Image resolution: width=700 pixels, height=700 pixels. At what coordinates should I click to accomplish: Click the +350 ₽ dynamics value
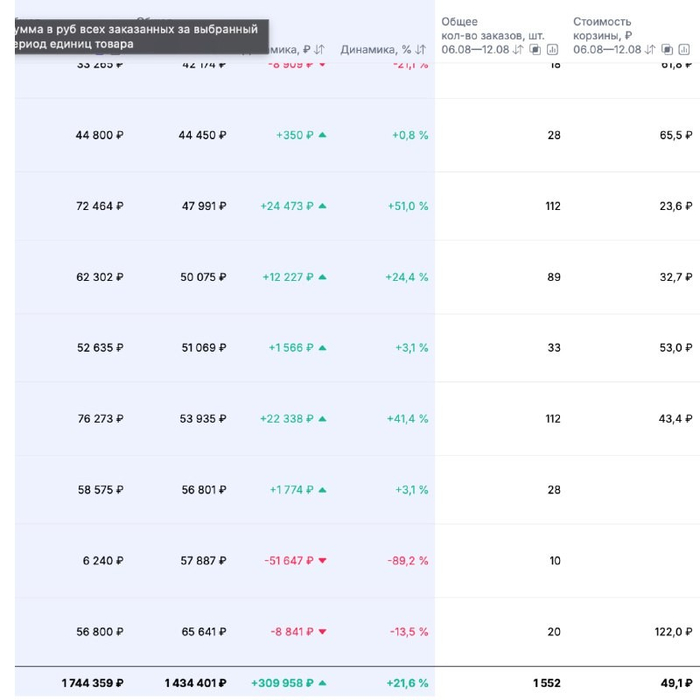pyautogui.click(x=295, y=135)
